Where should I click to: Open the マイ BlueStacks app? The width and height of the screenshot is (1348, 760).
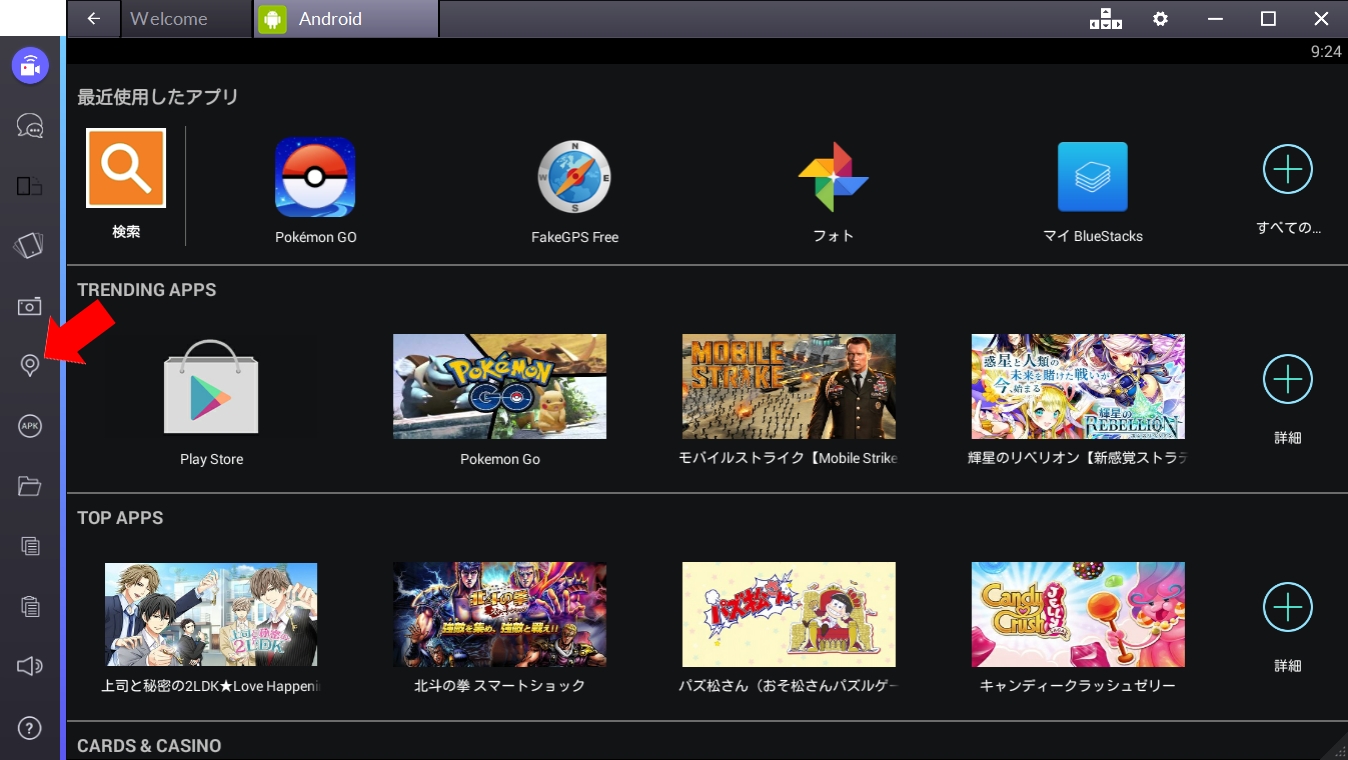[1093, 177]
